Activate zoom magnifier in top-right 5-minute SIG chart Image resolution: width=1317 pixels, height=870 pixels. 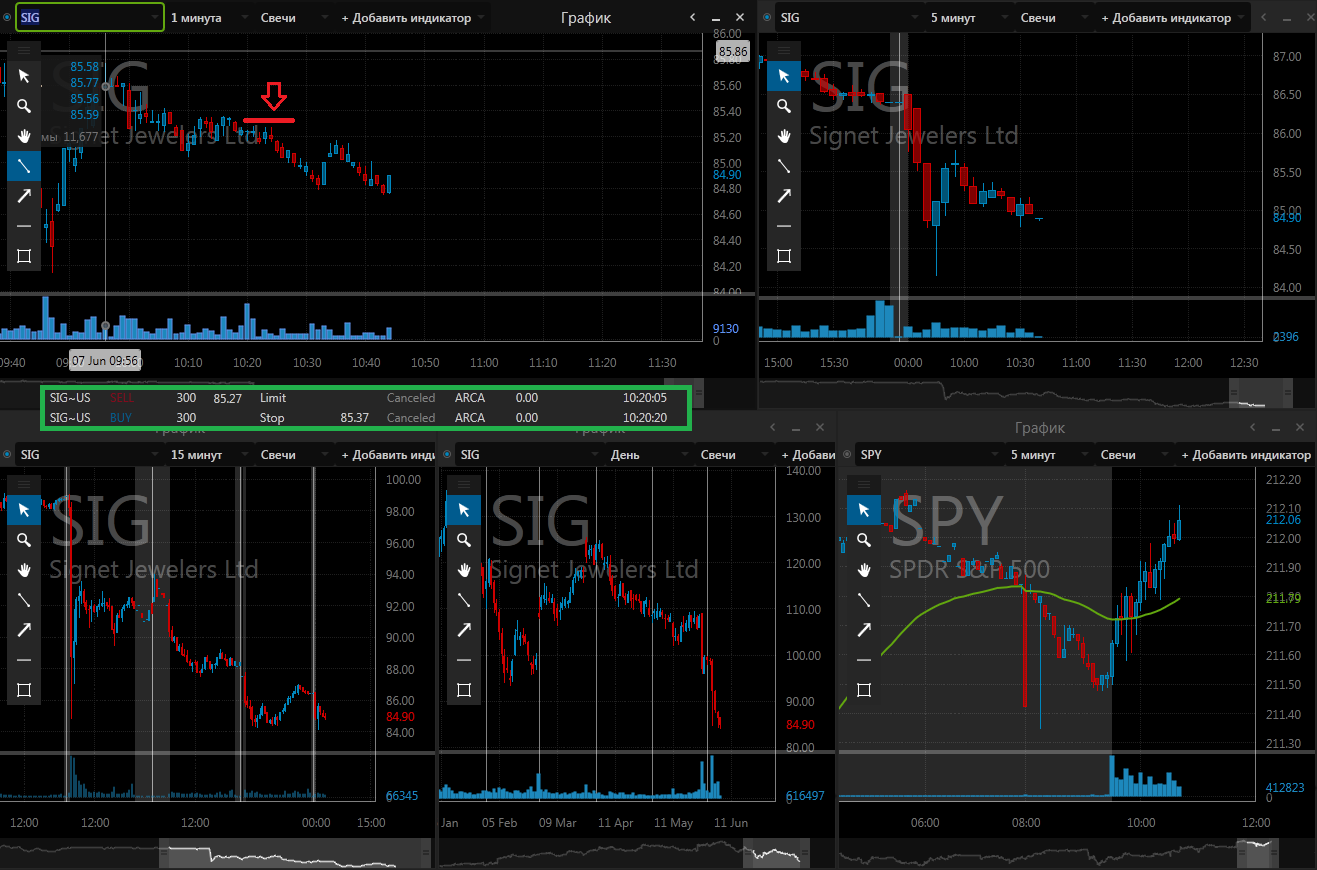pyautogui.click(x=784, y=106)
